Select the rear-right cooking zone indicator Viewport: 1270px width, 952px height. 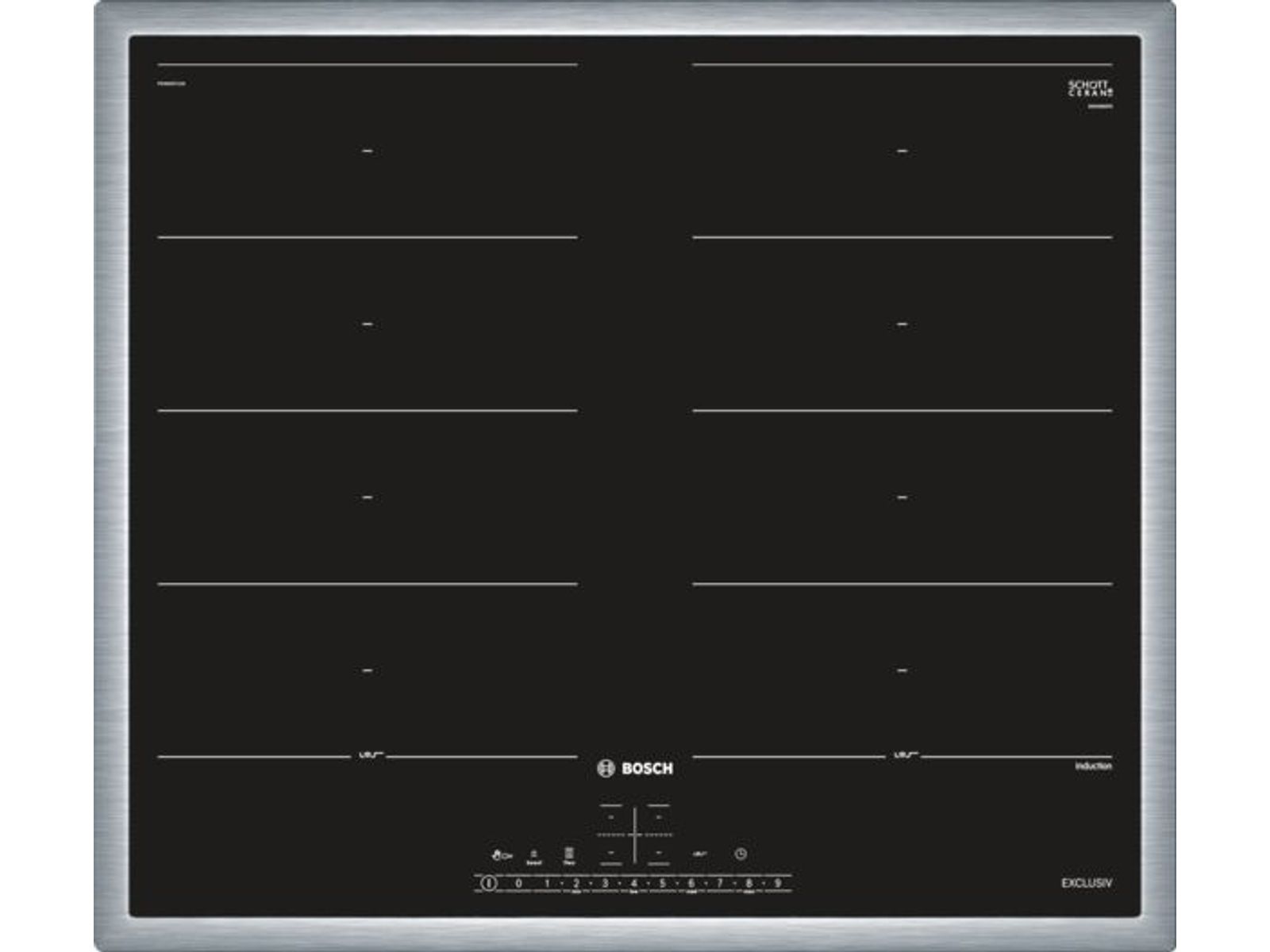click(658, 816)
